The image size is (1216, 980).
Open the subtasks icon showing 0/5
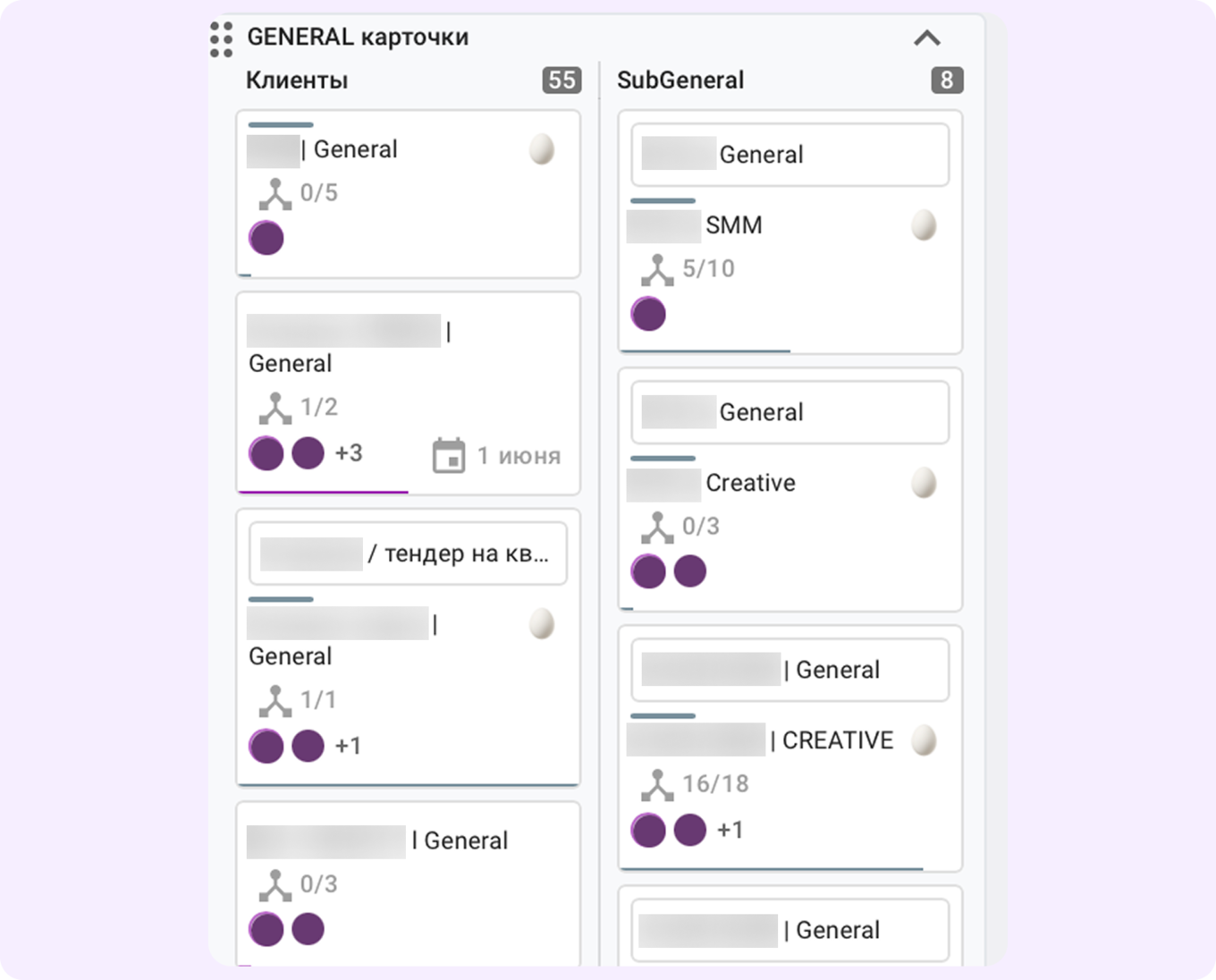(275, 194)
